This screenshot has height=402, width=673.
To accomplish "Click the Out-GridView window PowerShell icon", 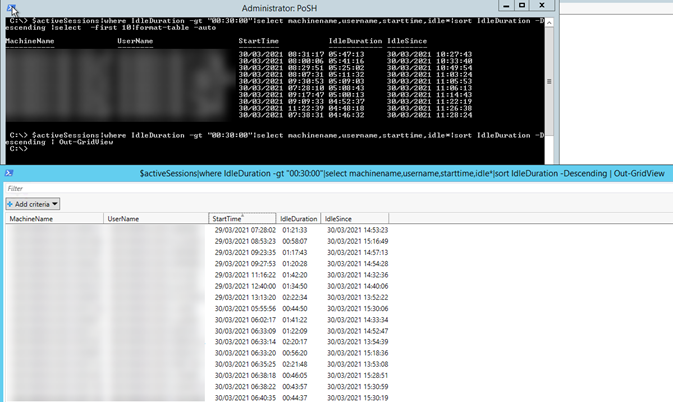I will [x=9, y=173].
